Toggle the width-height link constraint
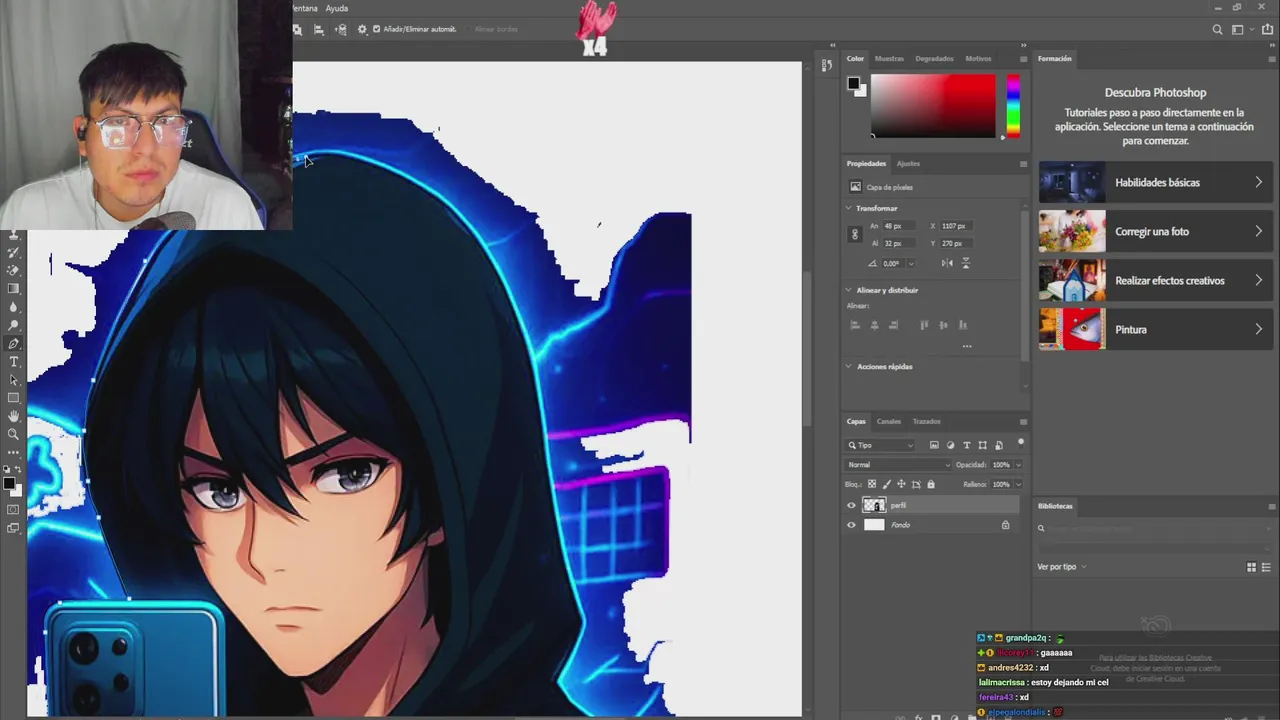Image resolution: width=1280 pixels, height=720 pixels. tap(855, 234)
